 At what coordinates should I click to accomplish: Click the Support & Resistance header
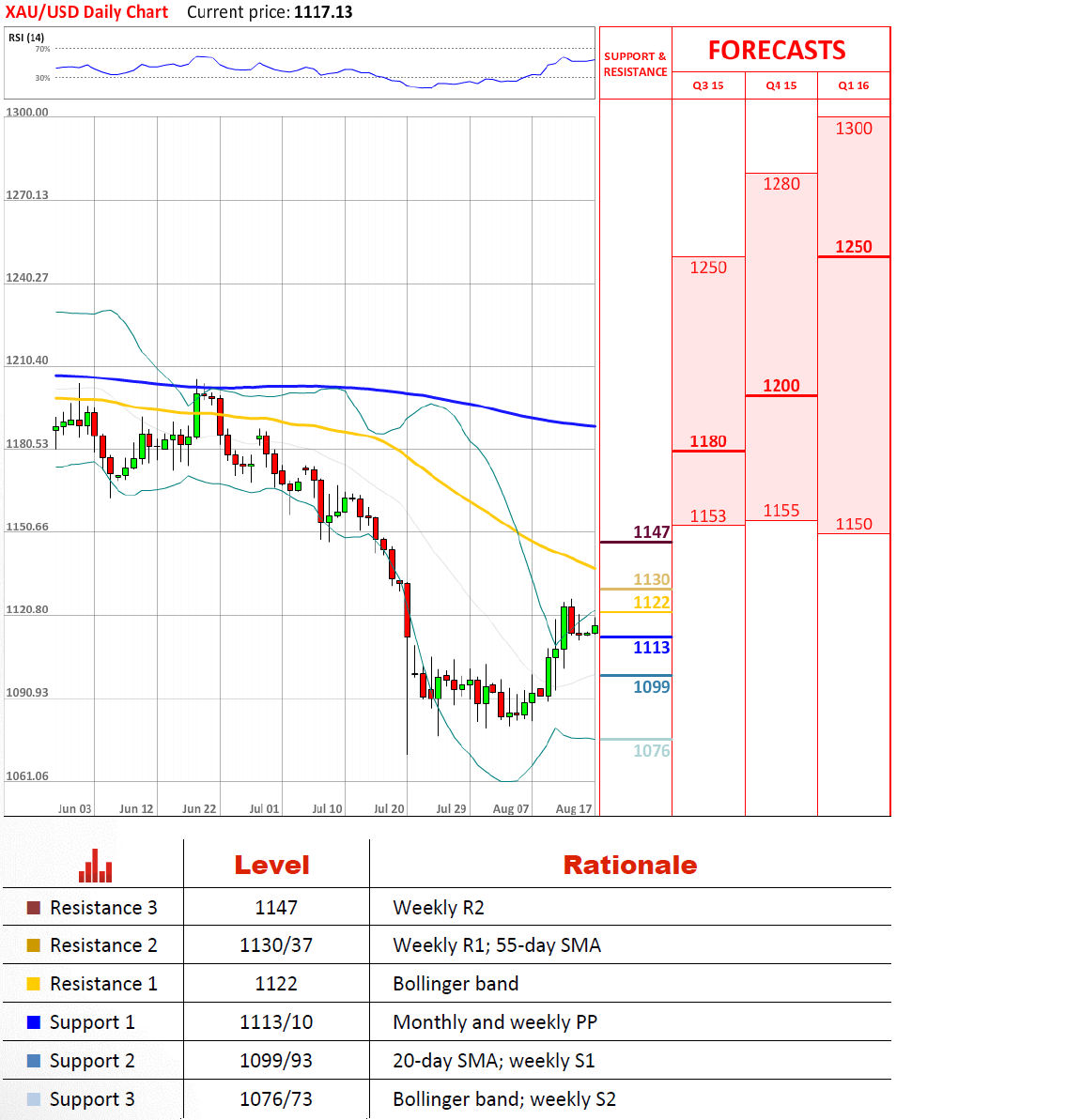tap(635, 64)
